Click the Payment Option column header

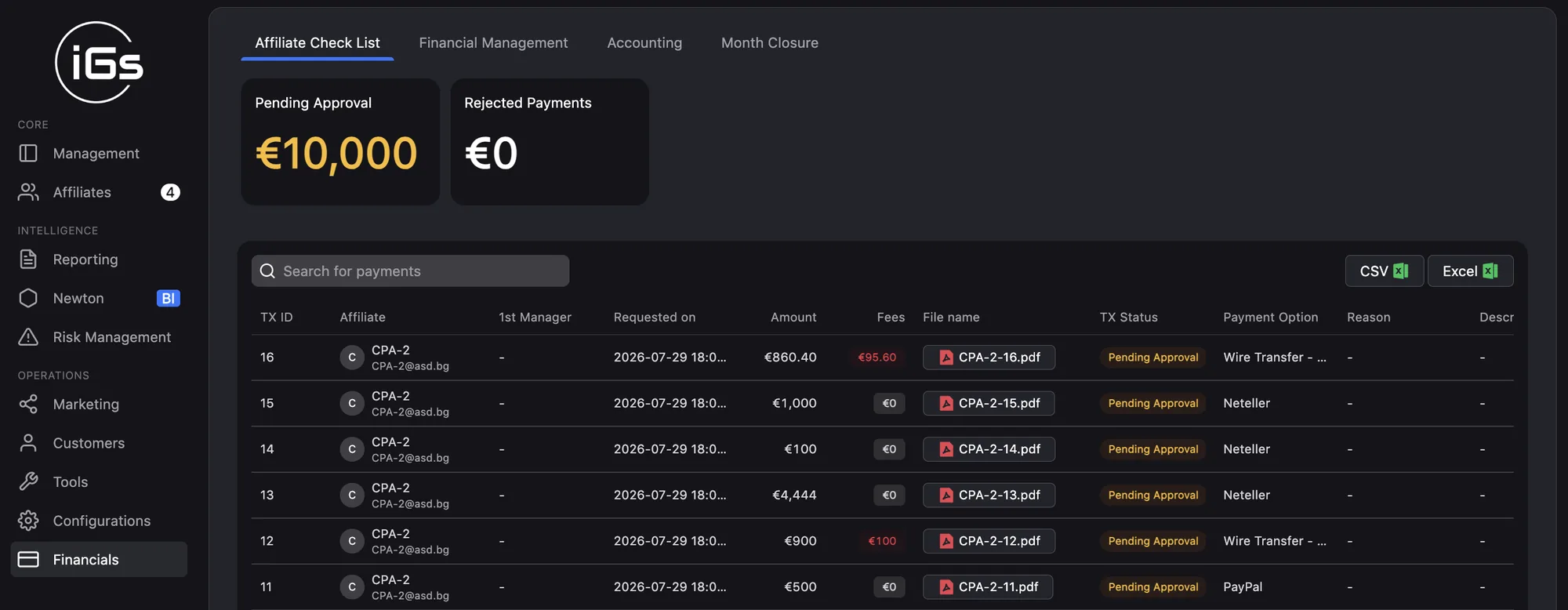[x=1270, y=317]
